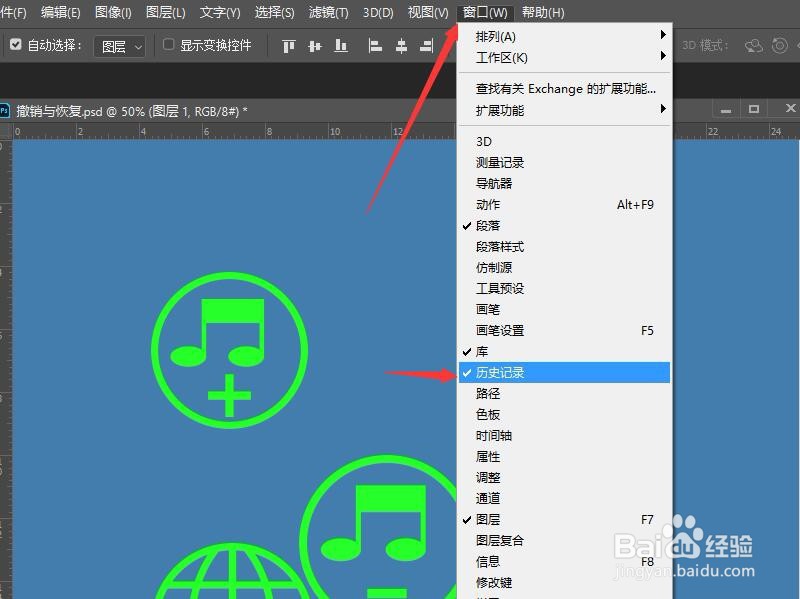Screen dimensions: 800x599
Task: Show the 测量记录 panel
Action: pyautogui.click(x=564, y=163)
